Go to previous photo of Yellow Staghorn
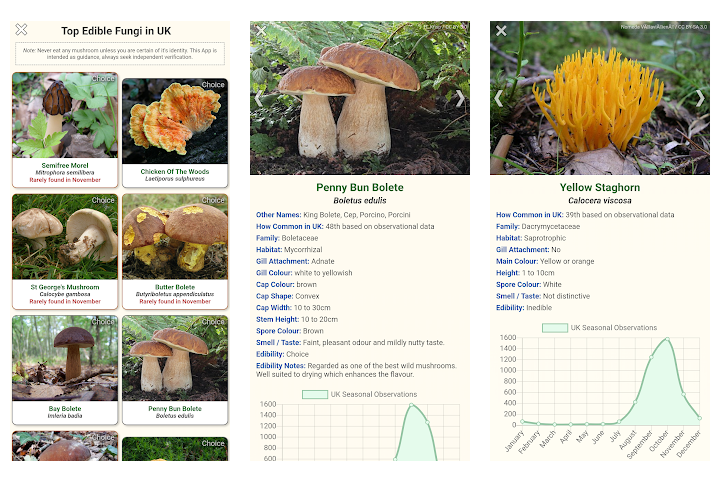718x484 pixels. 499,98
